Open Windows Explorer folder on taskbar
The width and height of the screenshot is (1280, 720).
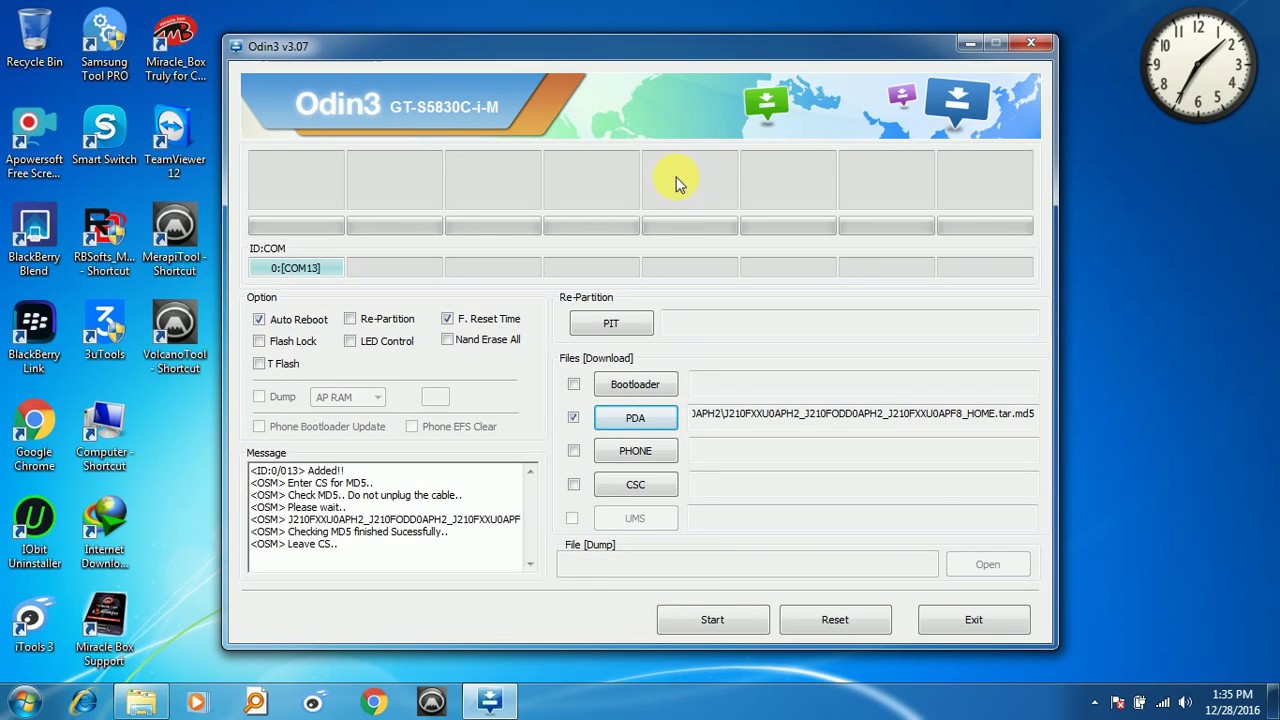(141, 702)
